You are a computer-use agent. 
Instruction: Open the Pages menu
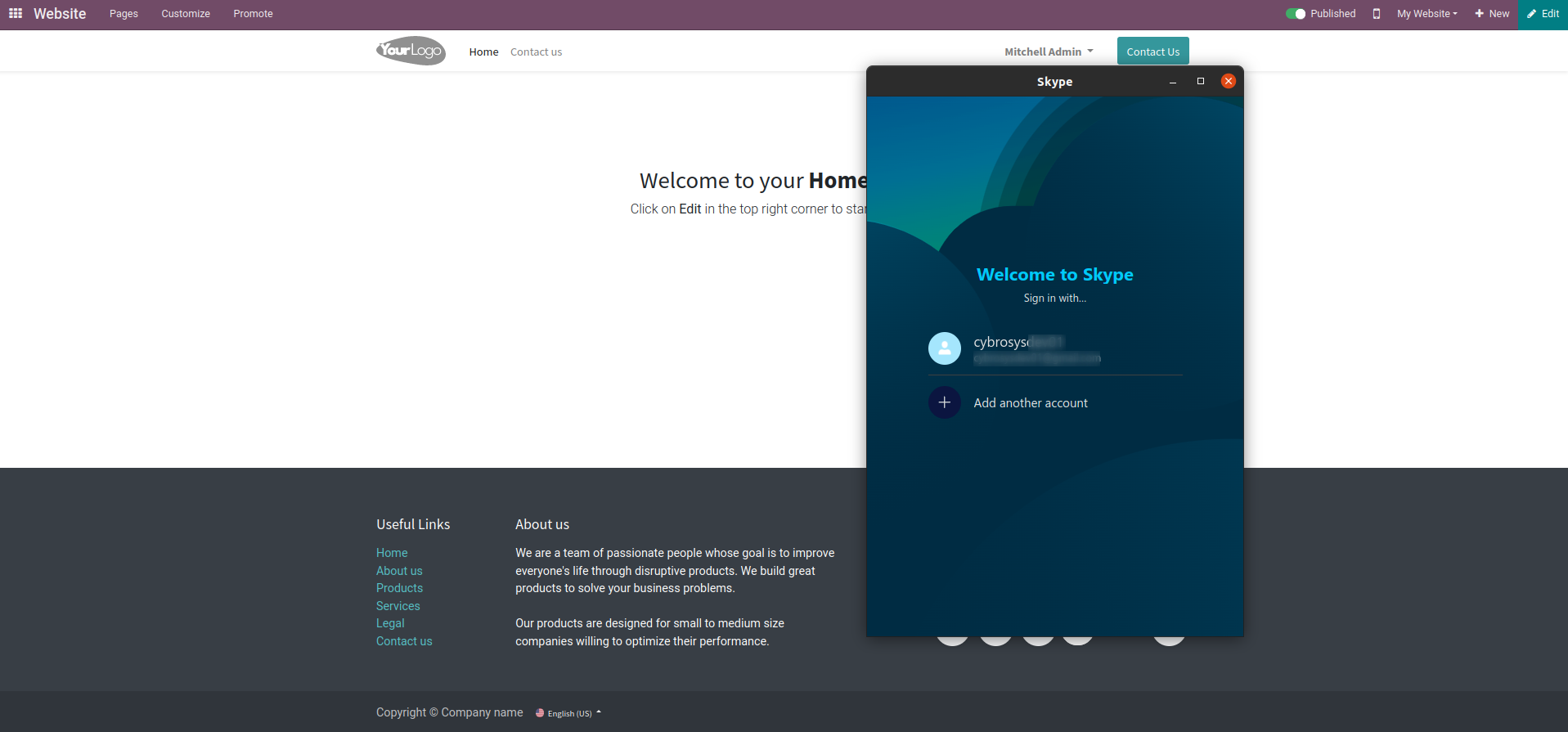click(124, 14)
